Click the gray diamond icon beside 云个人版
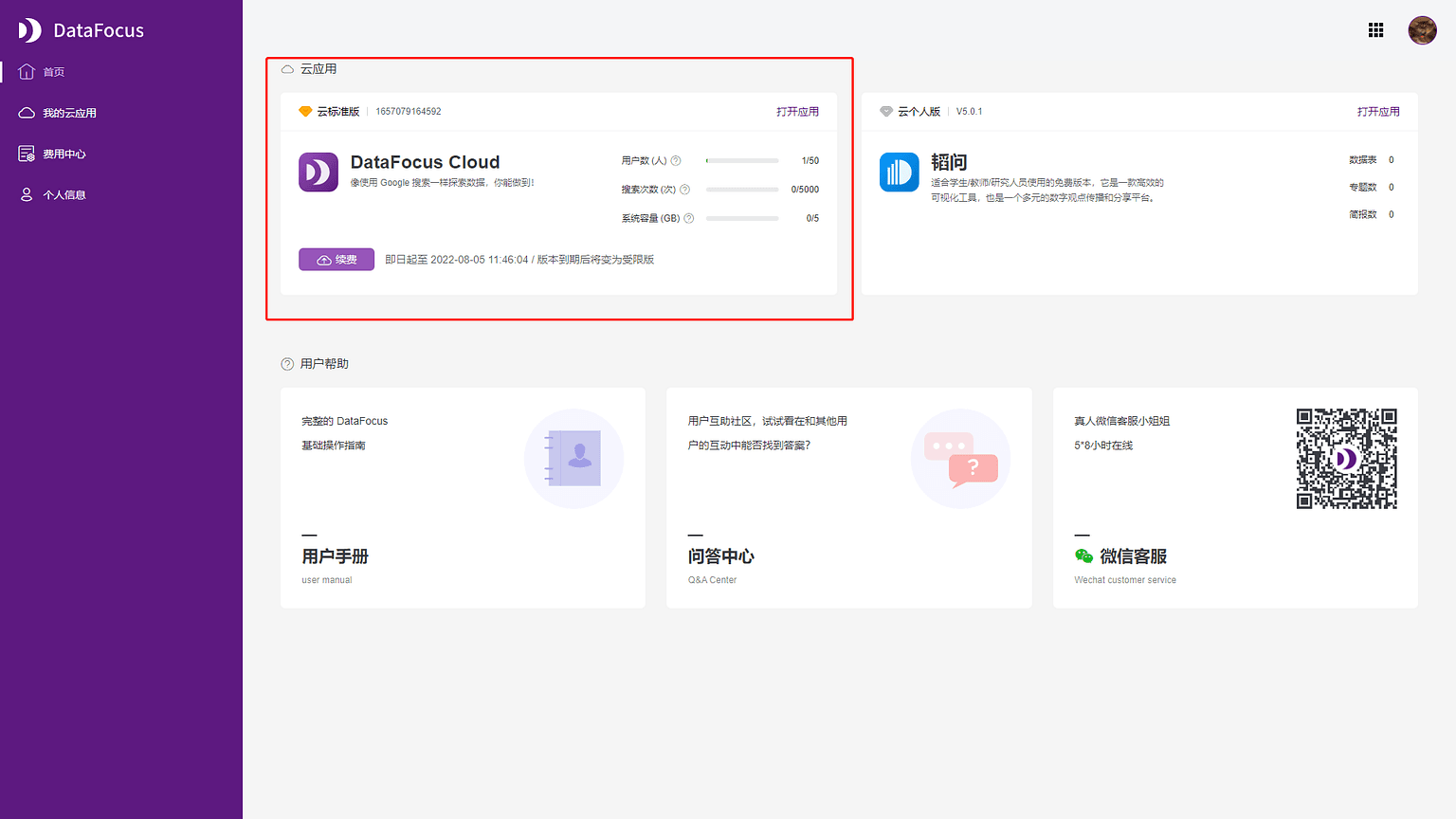This screenshot has height=819, width=1456. coord(886,111)
